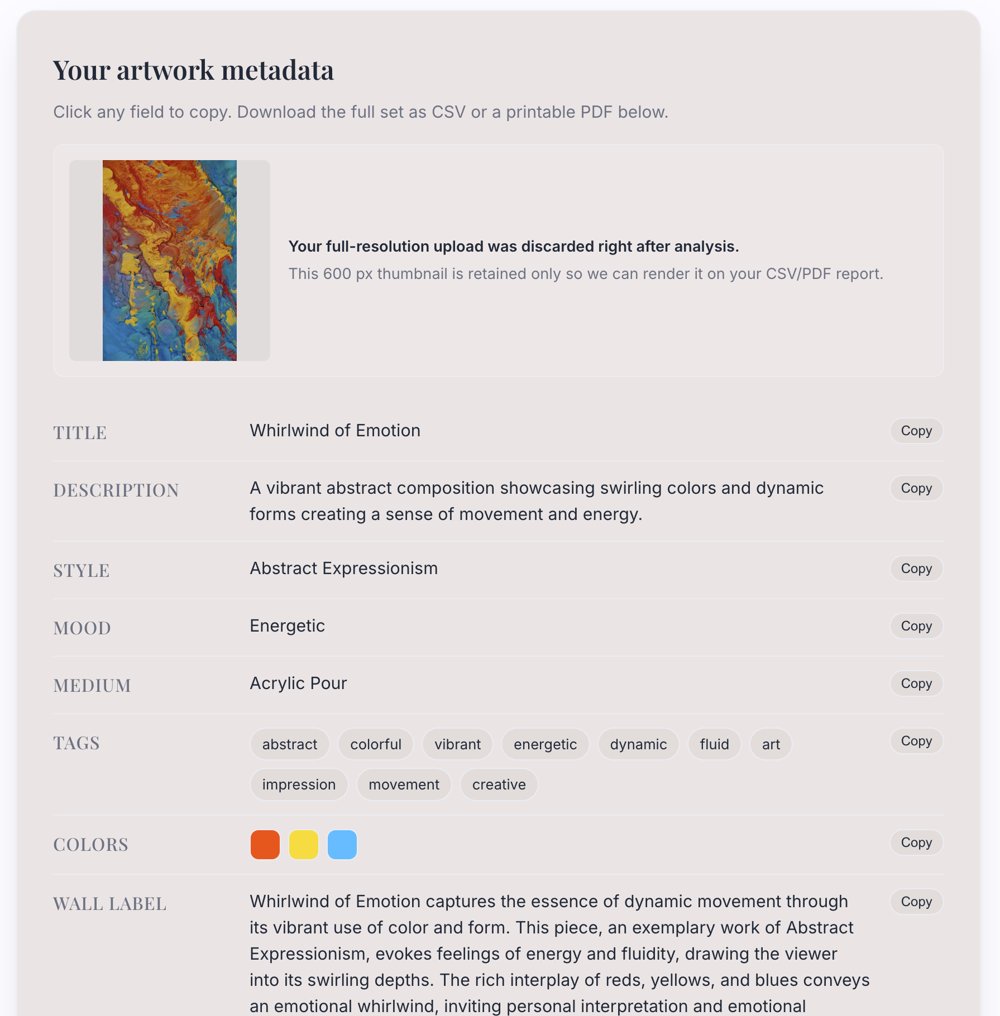The width and height of the screenshot is (1000, 1016).
Task: Click the artwork thumbnail image
Action: (x=170, y=260)
